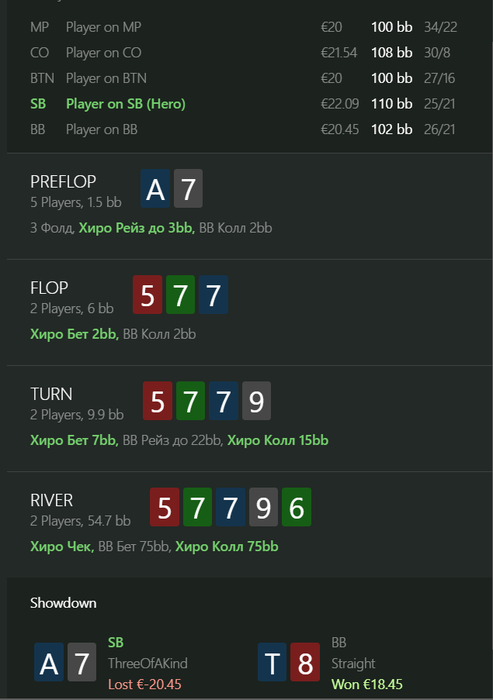Click the 'Won €18.45' result text
This screenshot has height=700, width=493.
pyautogui.click(x=367, y=684)
